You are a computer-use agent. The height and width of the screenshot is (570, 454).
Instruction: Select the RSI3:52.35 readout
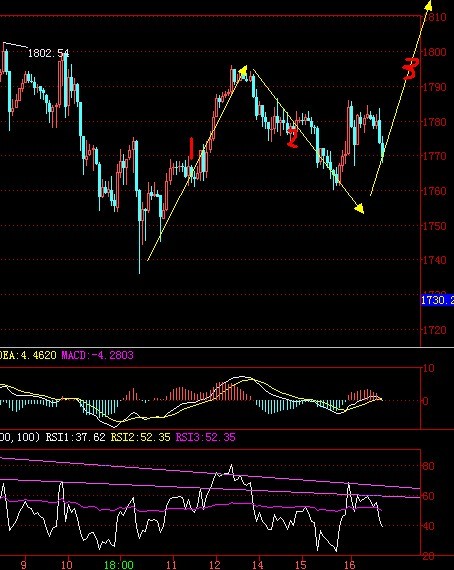click(205, 437)
